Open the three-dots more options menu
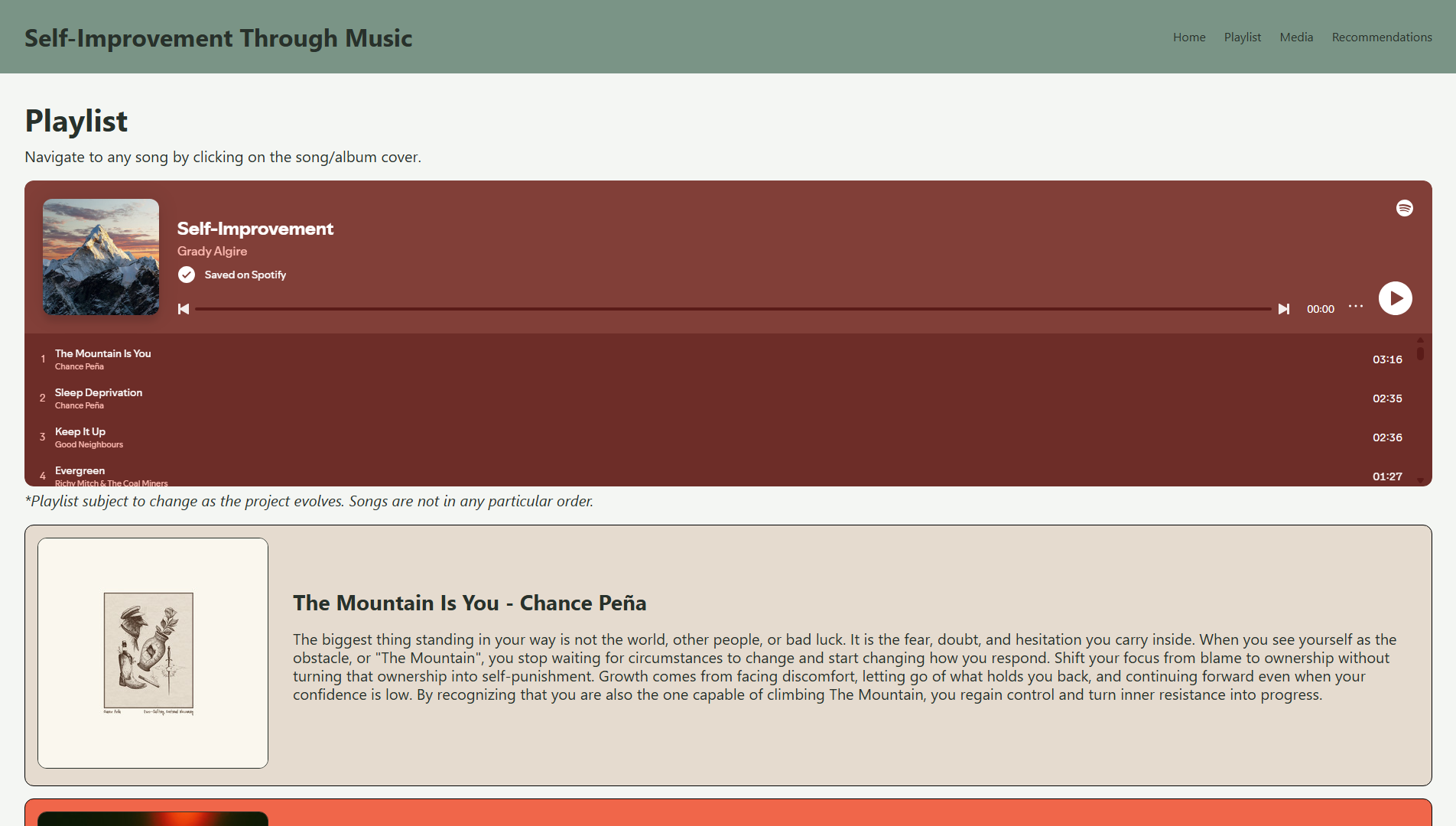The image size is (1456, 826). (x=1356, y=307)
